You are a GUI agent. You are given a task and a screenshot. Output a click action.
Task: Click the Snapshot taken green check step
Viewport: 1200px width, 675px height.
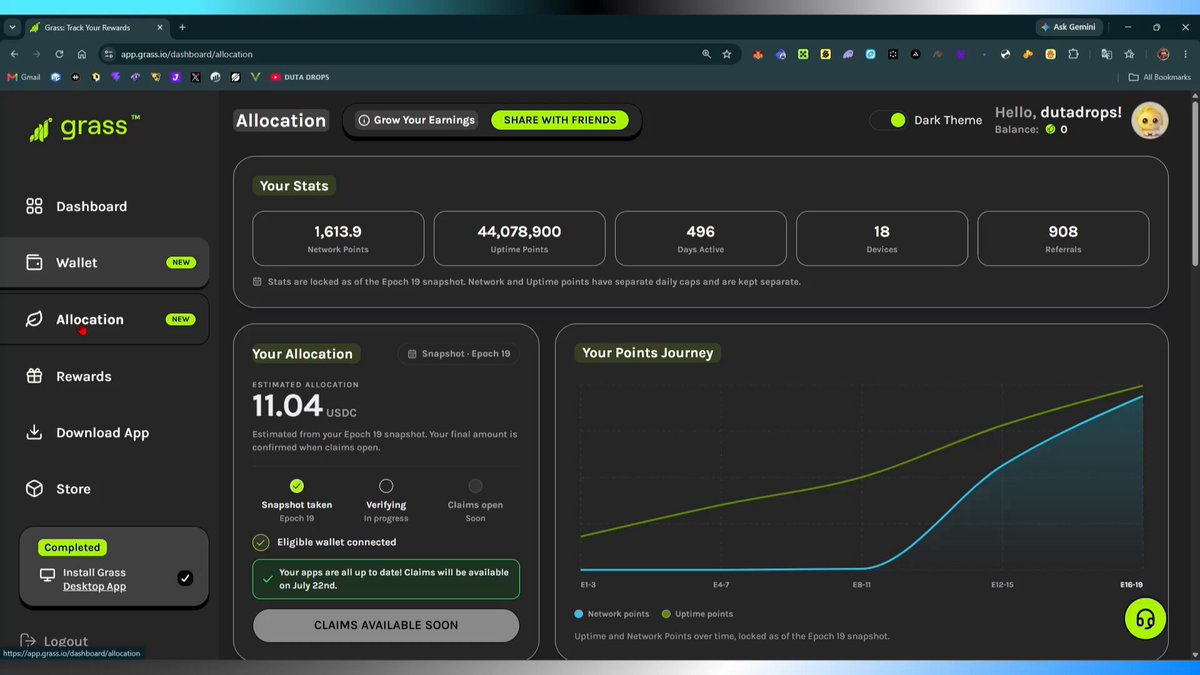(297, 486)
